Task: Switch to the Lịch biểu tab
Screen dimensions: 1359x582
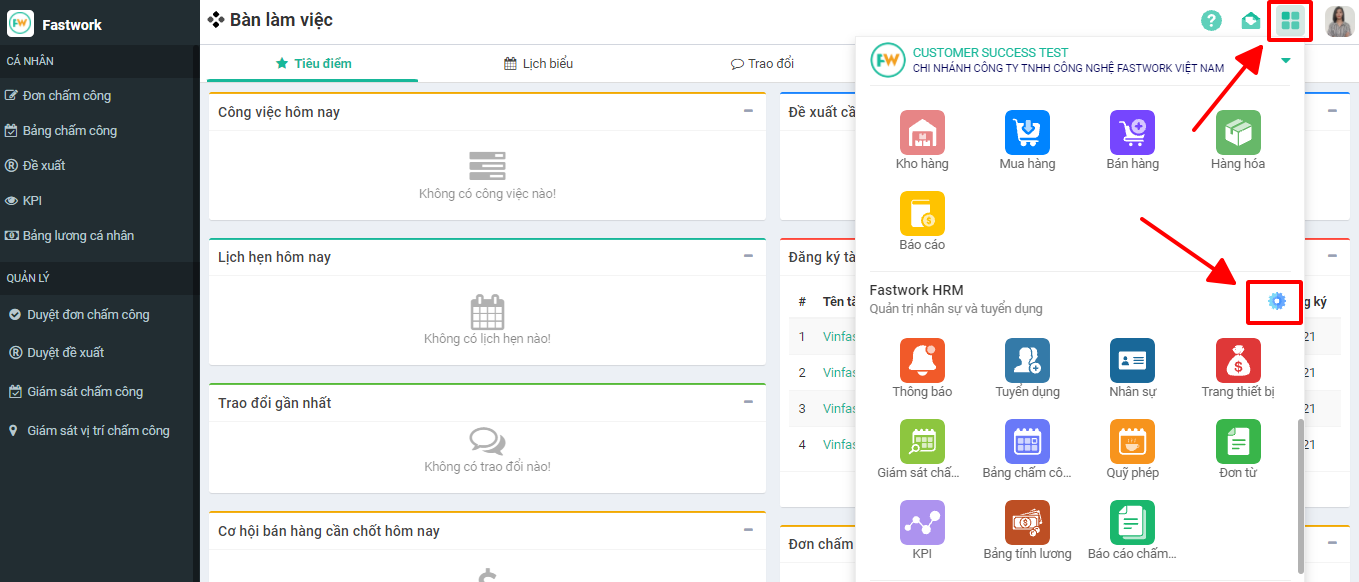Action: 539,64
